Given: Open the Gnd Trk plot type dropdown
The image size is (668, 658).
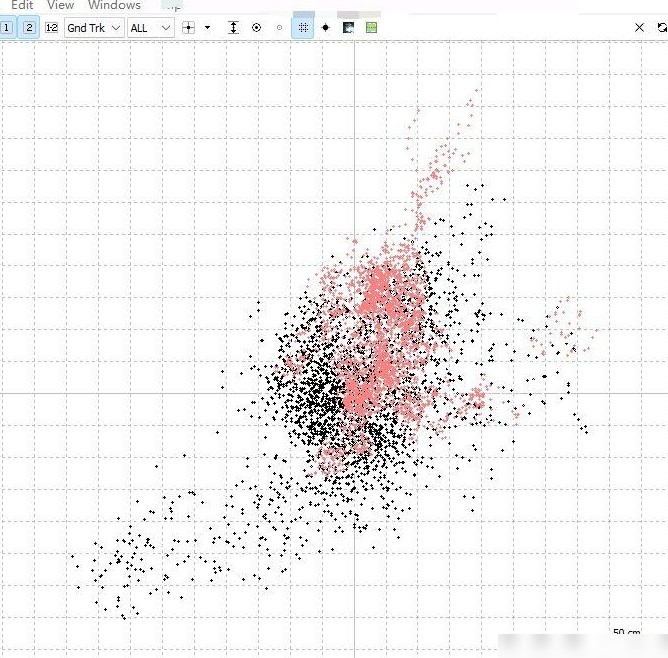Looking at the screenshot, I should coord(95,28).
